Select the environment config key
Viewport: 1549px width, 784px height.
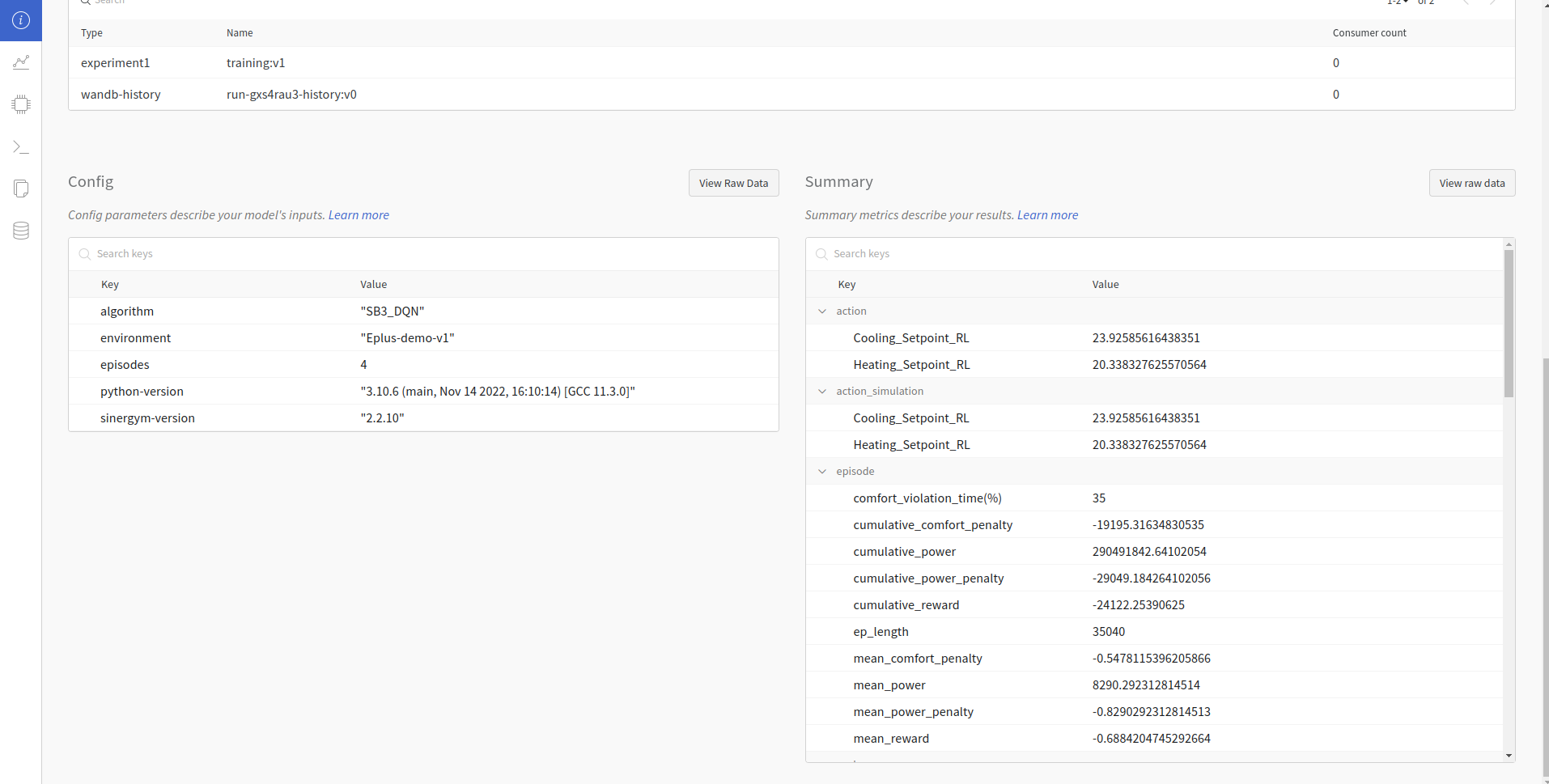point(136,338)
